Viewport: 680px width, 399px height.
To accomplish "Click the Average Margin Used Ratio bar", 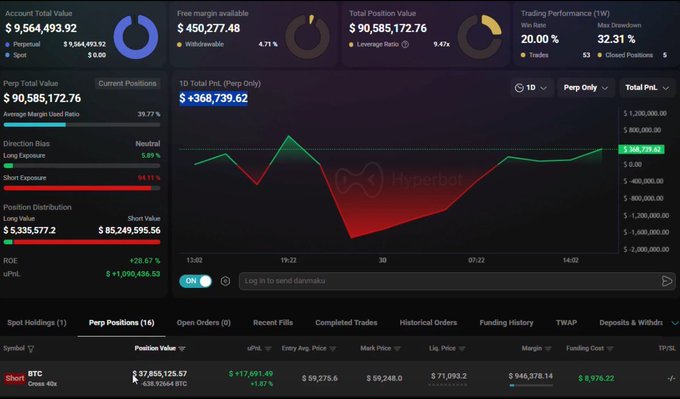I will pyautogui.click(x=82, y=125).
